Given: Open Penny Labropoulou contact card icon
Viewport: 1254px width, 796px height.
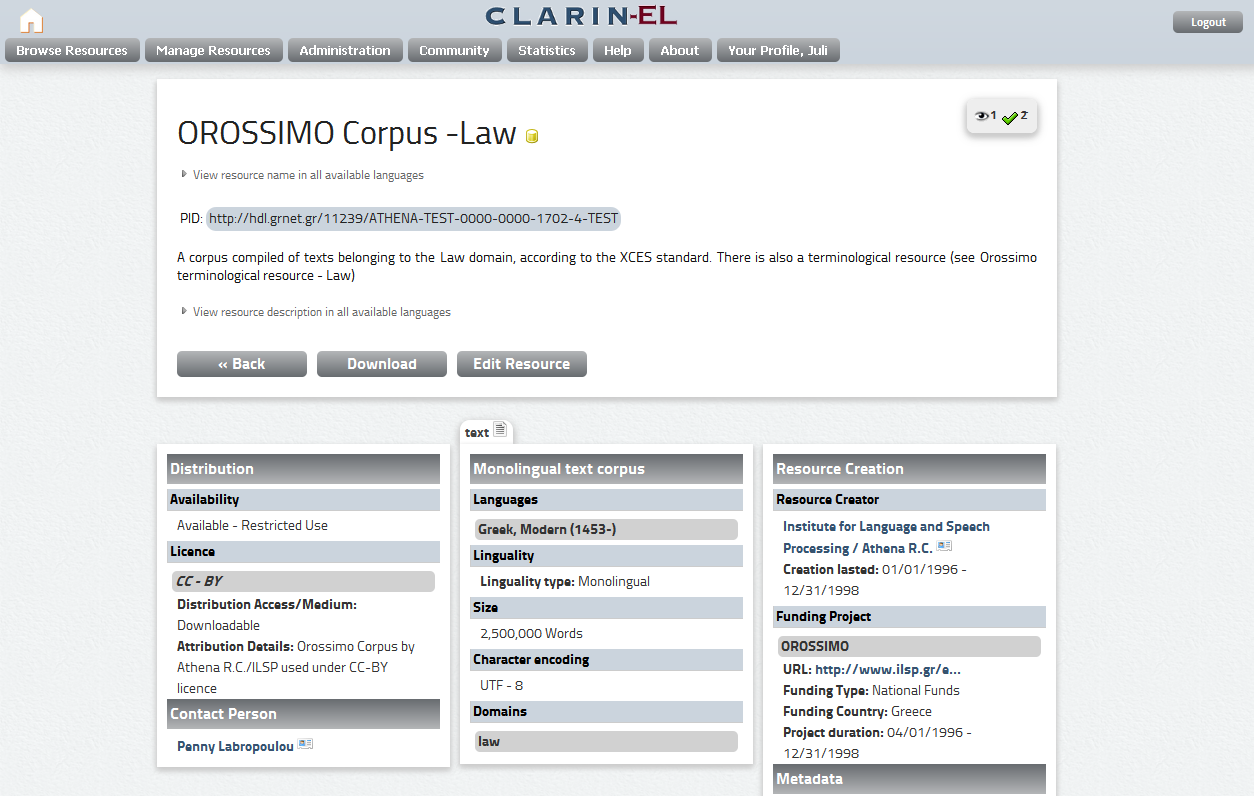Looking at the screenshot, I should (x=306, y=744).
